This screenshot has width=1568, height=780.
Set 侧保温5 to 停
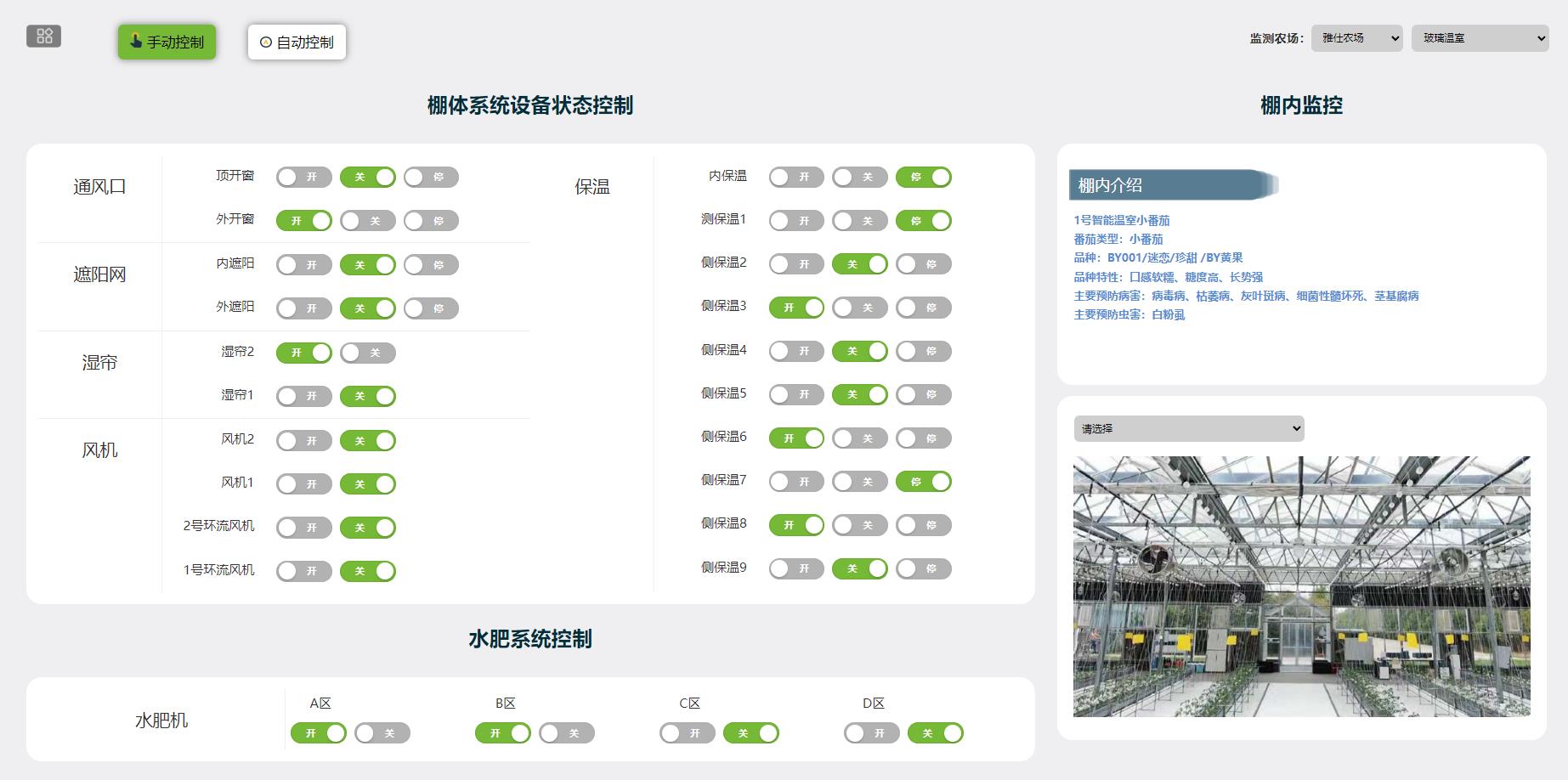(x=924, y=394)
